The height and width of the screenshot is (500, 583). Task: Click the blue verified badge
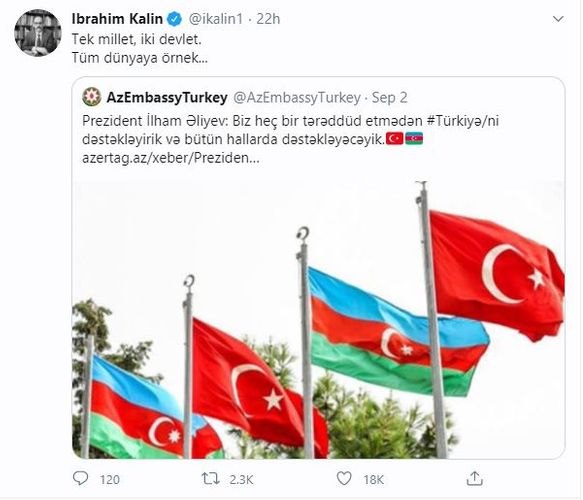pyautogui.click(x=174, y=19)
